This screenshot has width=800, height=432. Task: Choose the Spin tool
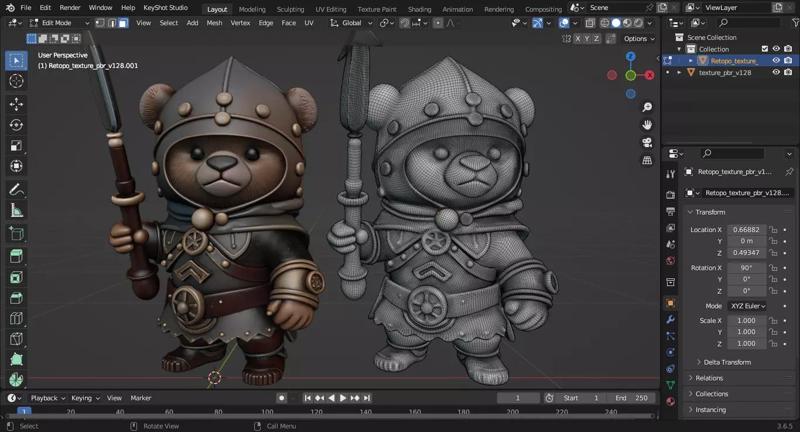16,380
